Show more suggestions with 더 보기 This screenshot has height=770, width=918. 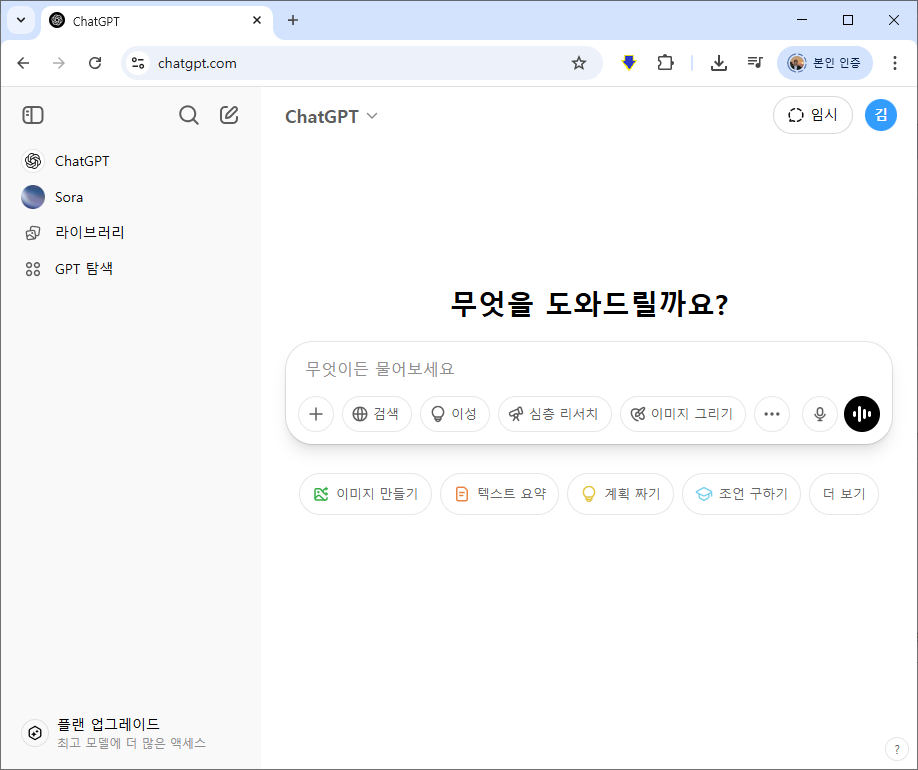tap(844, 494)
